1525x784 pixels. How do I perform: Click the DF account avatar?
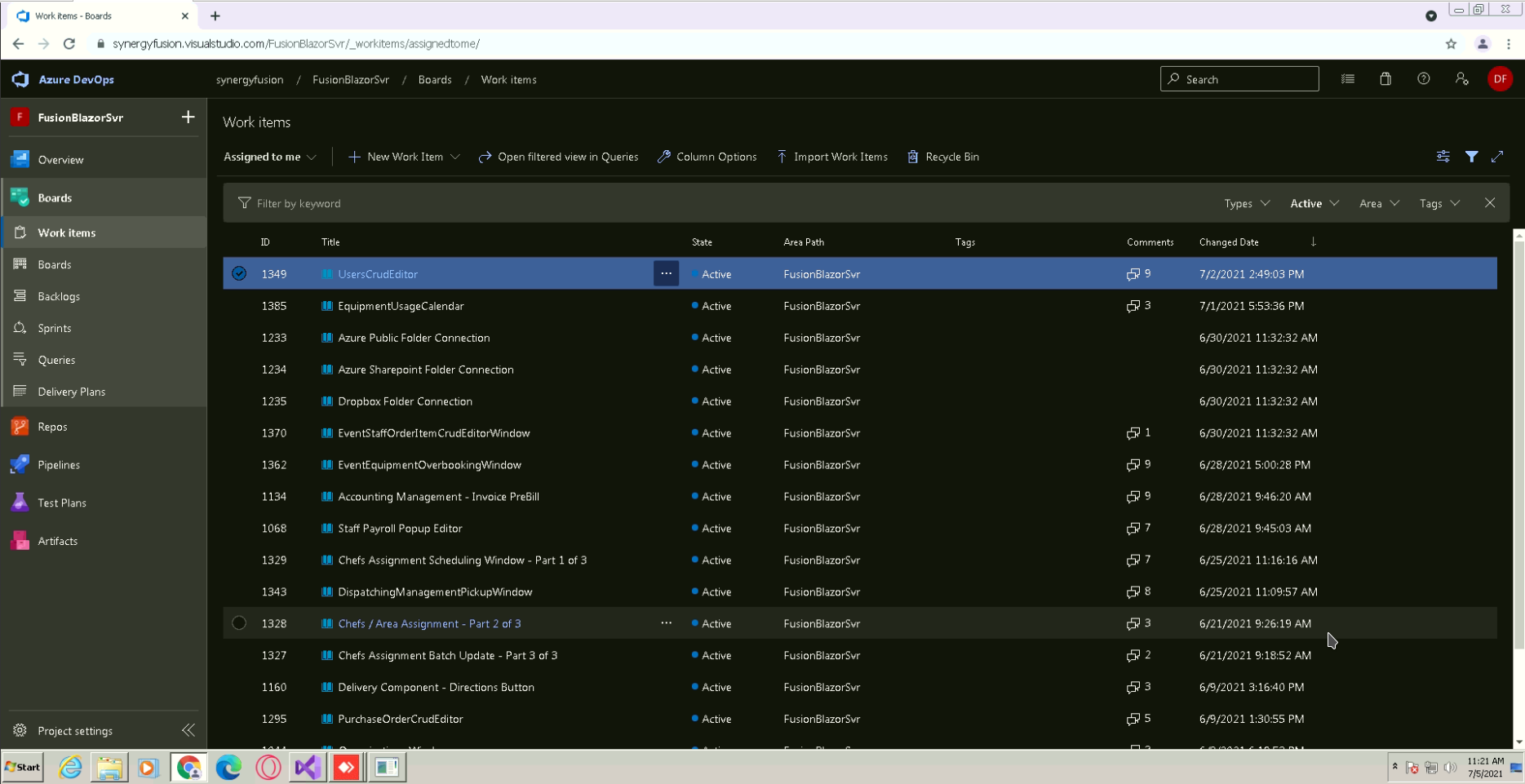coord(1500,79)
